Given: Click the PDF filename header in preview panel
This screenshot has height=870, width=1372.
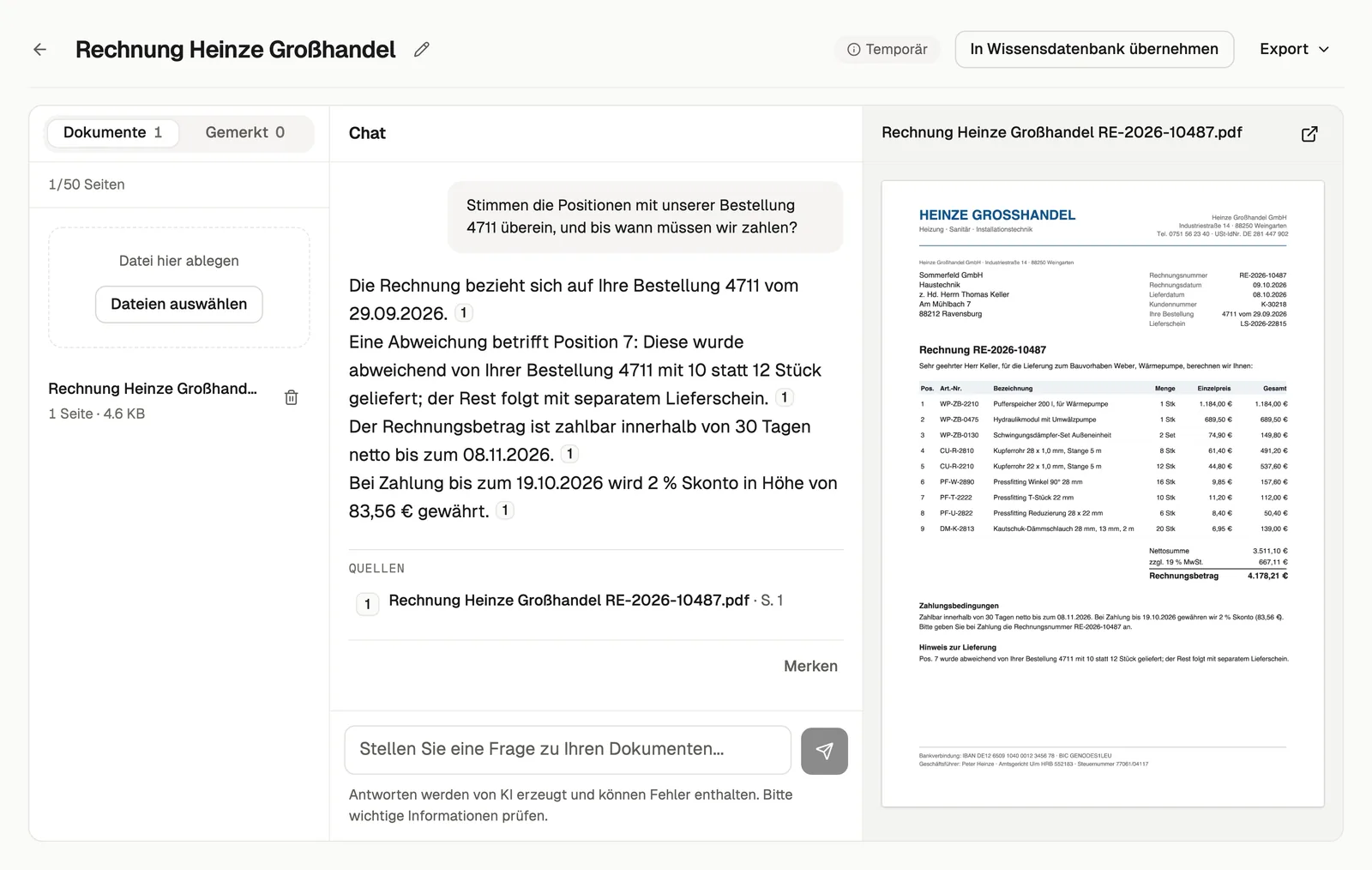Looking at the screenshot, I should point(1062,133).
